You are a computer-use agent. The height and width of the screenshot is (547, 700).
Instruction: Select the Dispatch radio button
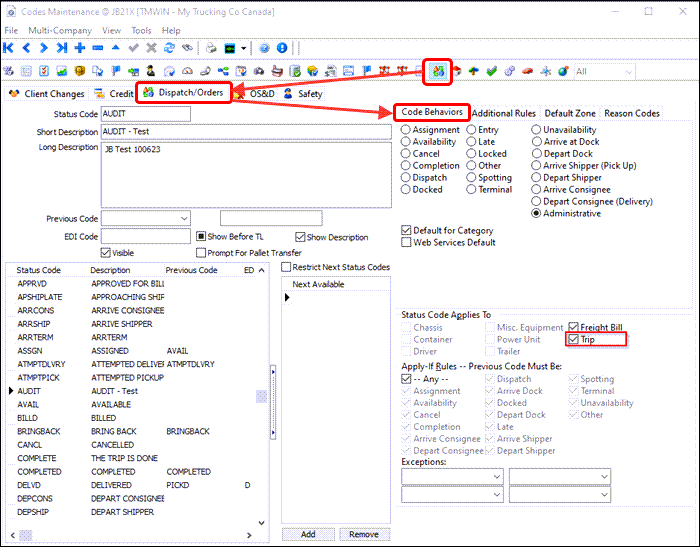[406, 177]
